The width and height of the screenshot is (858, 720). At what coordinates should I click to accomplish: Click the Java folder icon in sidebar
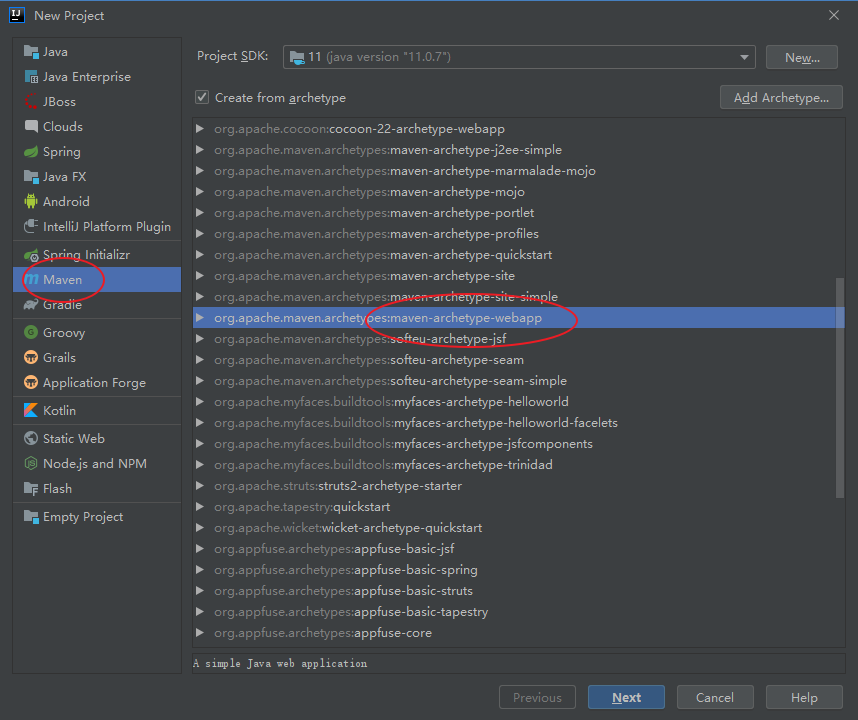(x=31, y=51)
